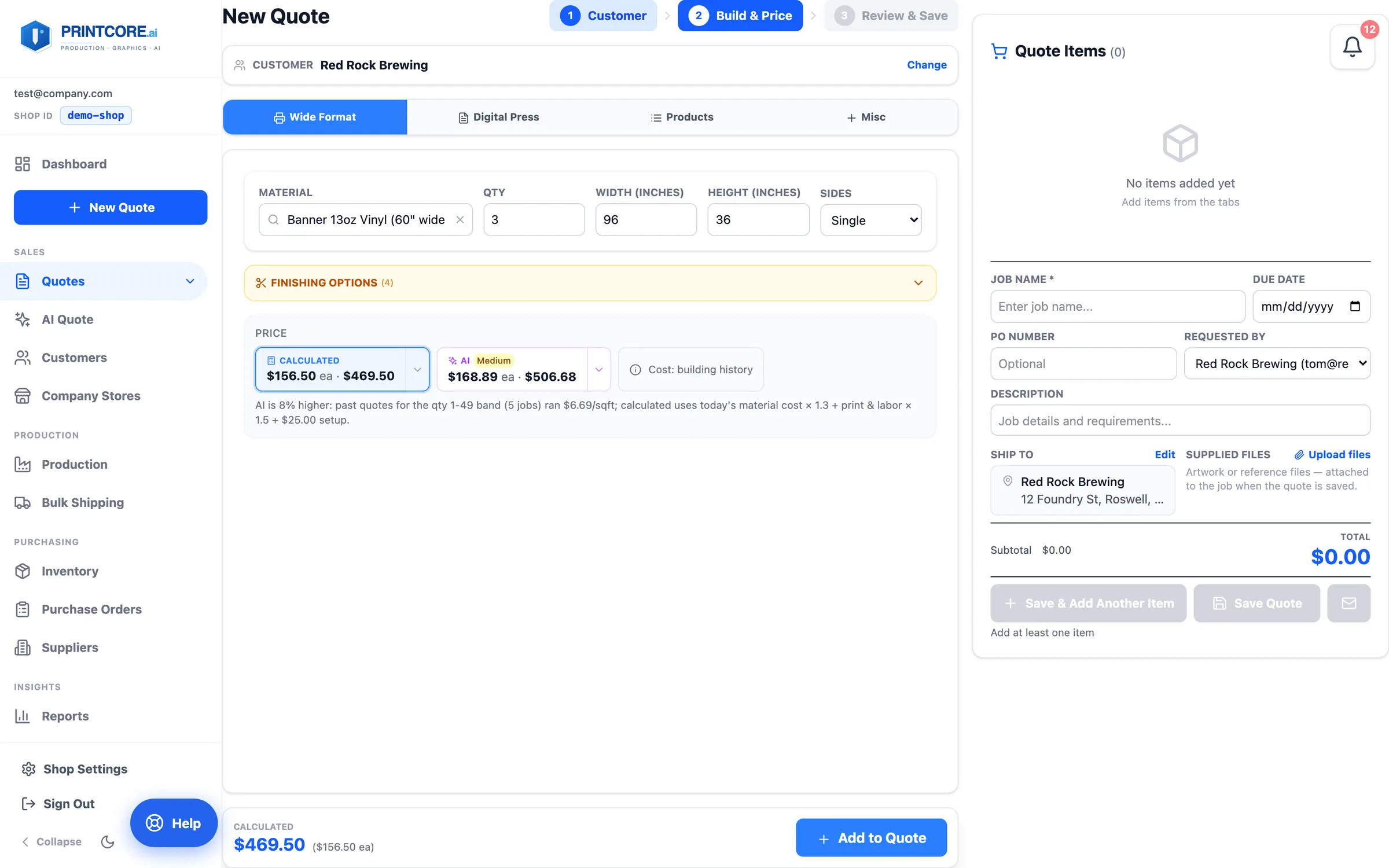Open the AI price chevron dropdown

599,369
